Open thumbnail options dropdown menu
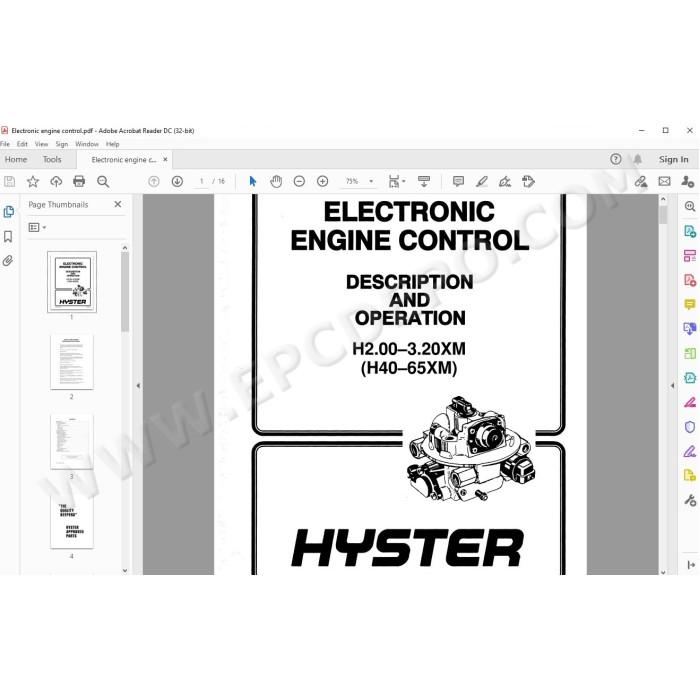Screen dimensions: 700x700 [37, 227]
